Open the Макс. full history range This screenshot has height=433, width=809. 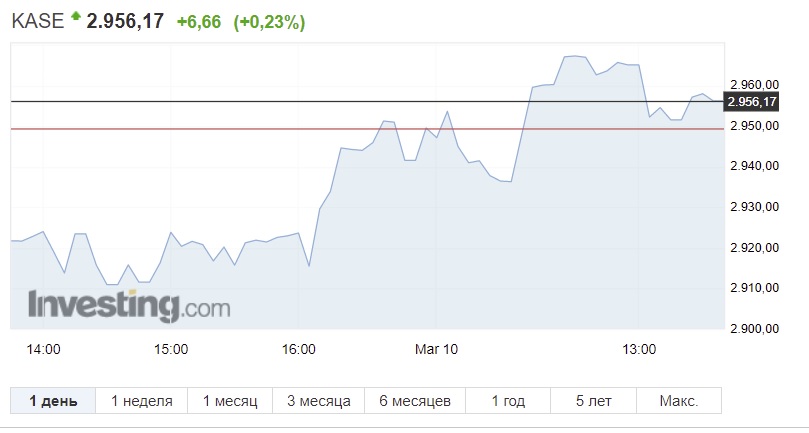pos(678,400)
